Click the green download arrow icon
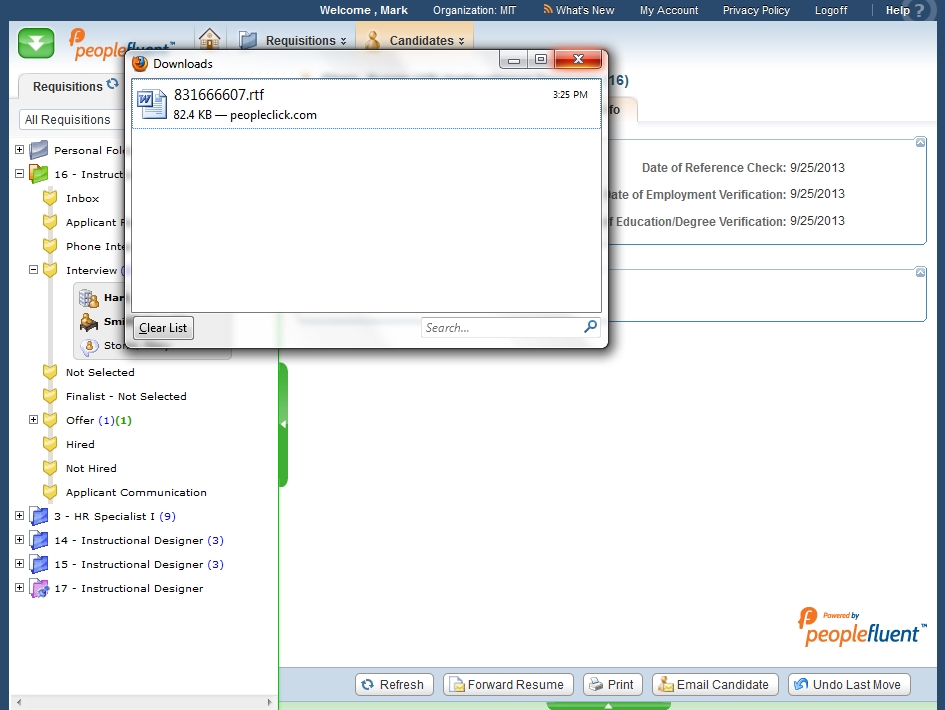This screenshot has height=710, width=945. point(36,43)
